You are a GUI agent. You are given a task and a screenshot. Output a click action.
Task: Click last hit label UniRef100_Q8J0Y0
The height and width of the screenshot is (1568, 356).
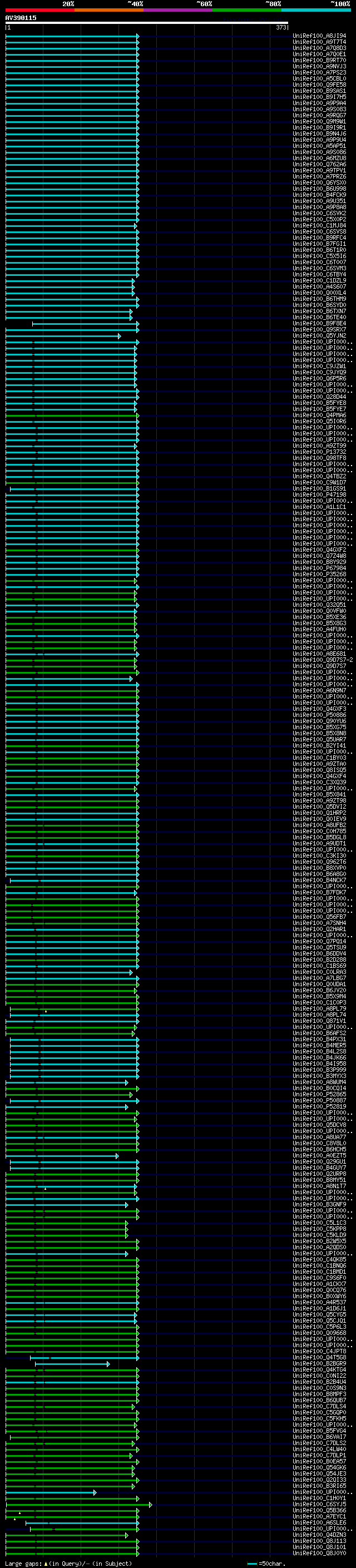point(319,1553)
